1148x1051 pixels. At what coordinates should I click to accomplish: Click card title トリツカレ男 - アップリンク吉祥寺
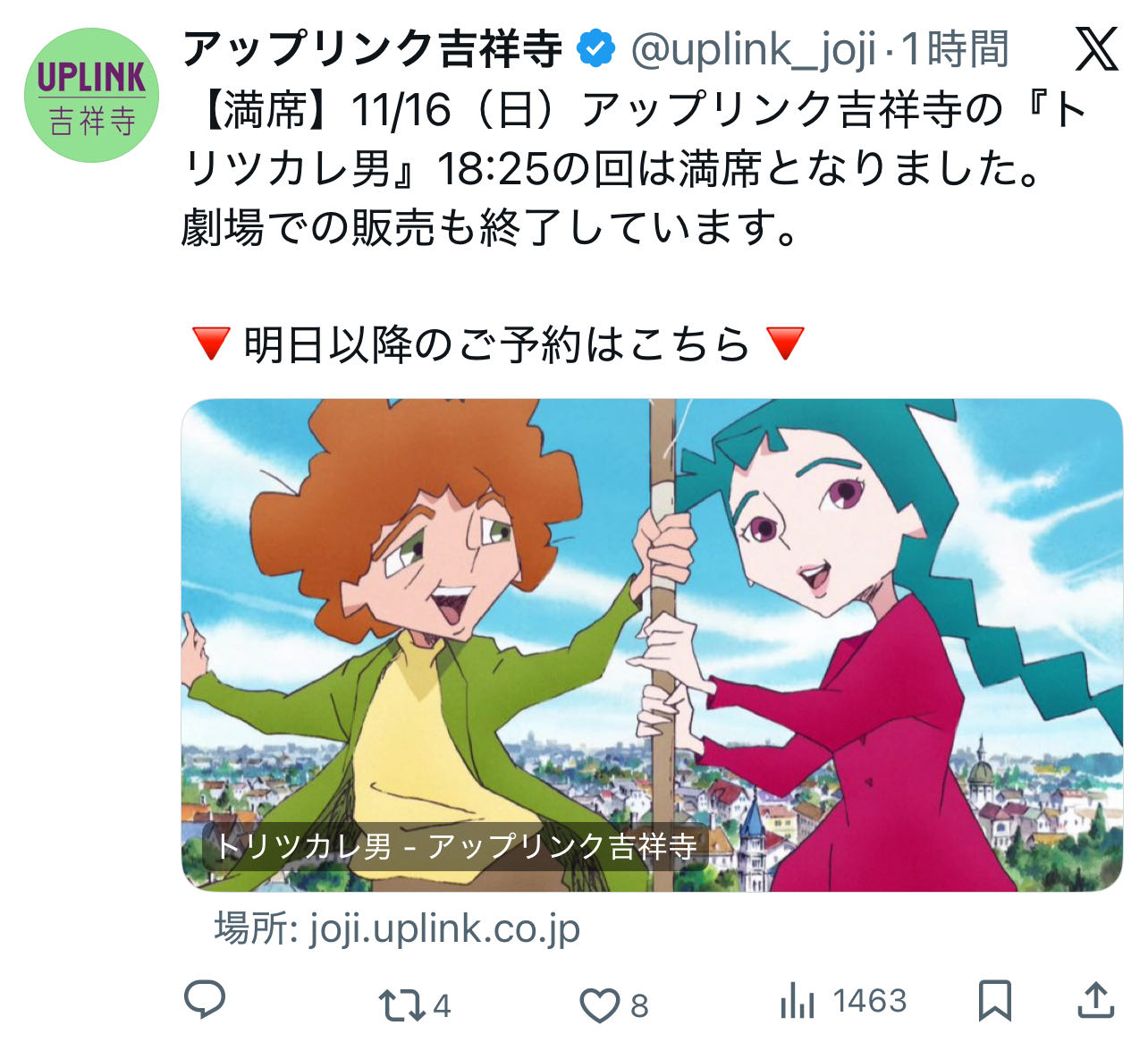coord(456,846)
